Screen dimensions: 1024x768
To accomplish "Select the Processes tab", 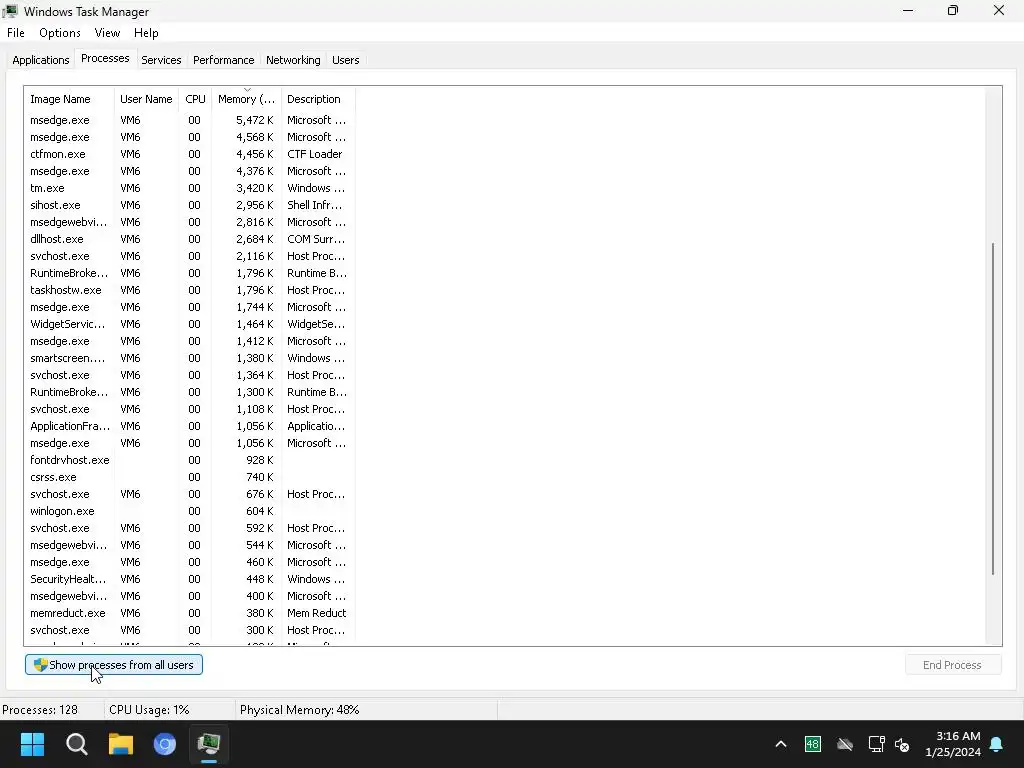I will 105,59.
